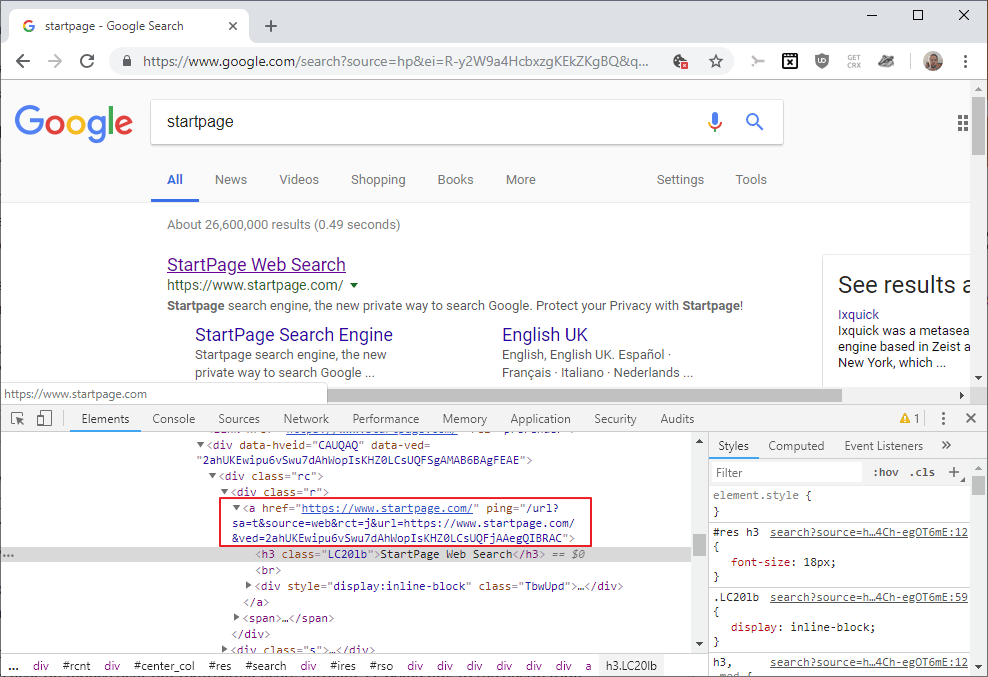Open the user profile avatar

pos(933,61)
